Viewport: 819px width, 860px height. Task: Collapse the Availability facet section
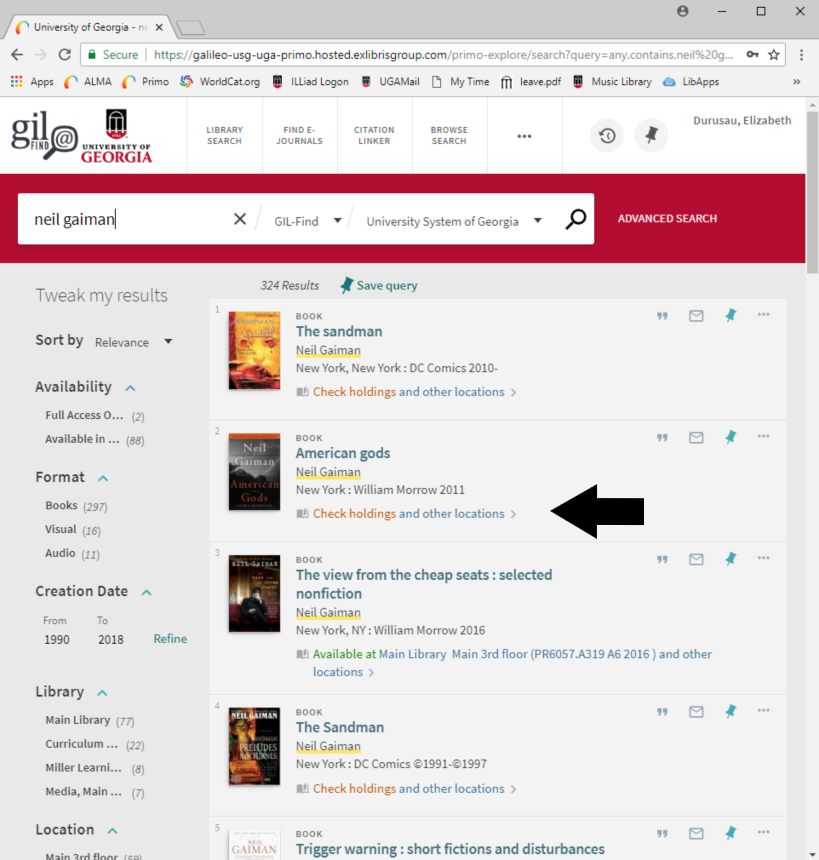[x=130, y=388]
